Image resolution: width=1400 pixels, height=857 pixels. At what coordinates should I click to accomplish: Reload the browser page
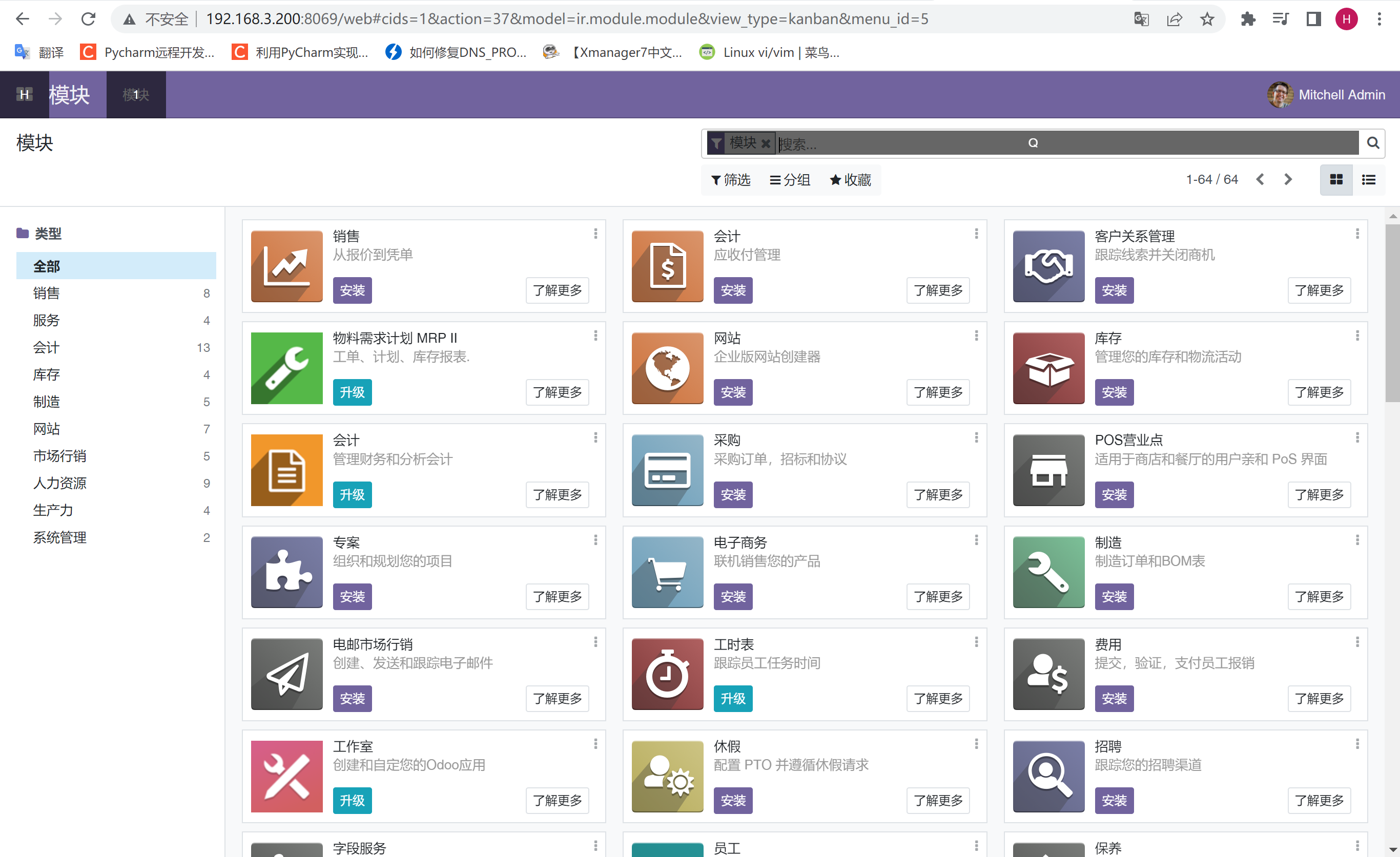click(88, 19)
